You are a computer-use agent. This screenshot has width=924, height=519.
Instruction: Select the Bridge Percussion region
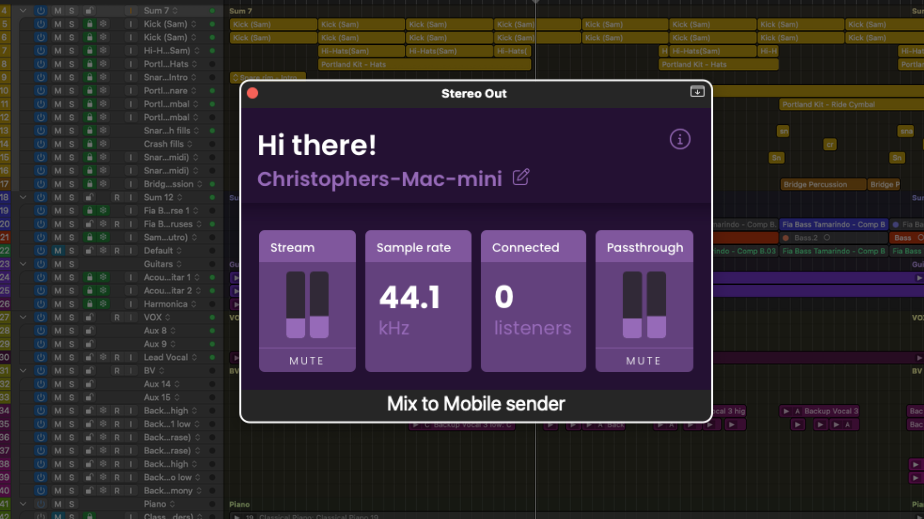click(x=823, y=184)
